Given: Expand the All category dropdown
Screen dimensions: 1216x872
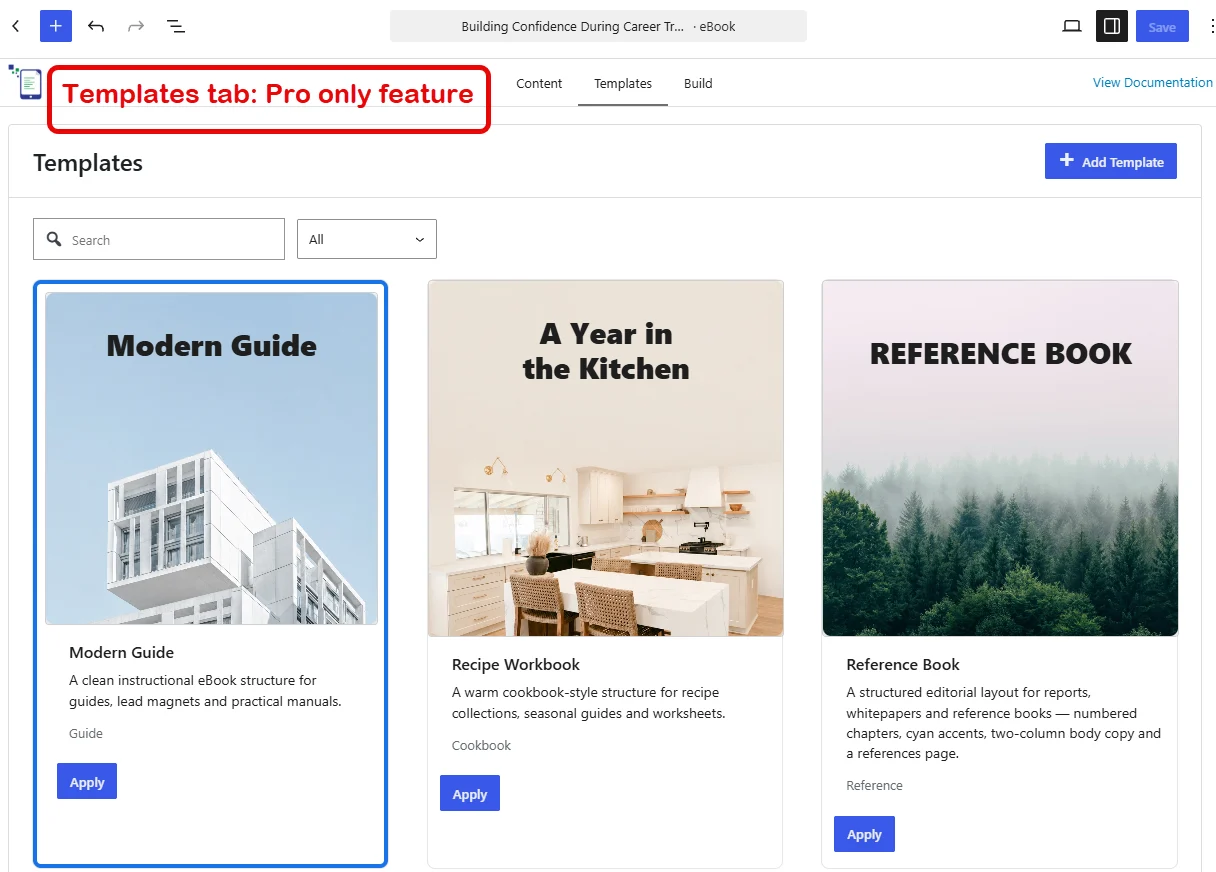Looking at the screenshot, I should click(x=367, y=239).
